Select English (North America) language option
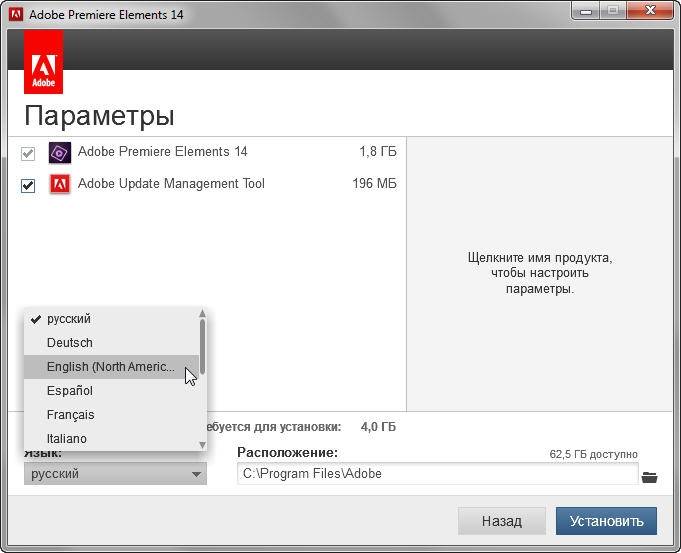Image resolution: width=681 pixels, height=553 pixels. (x=111, y=367)
